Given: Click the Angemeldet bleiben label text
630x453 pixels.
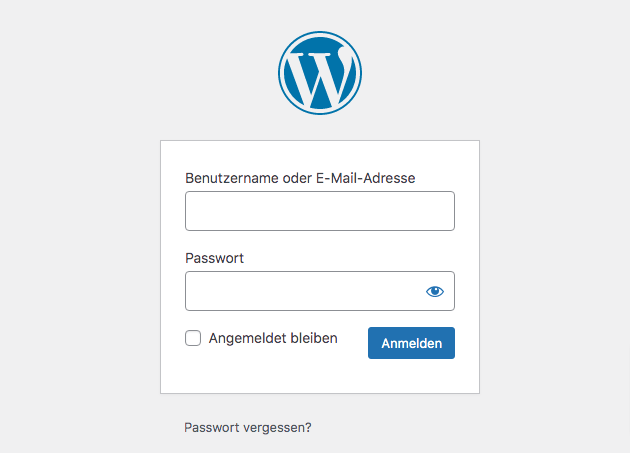Looking at the screenshot, I should [273, 338].
